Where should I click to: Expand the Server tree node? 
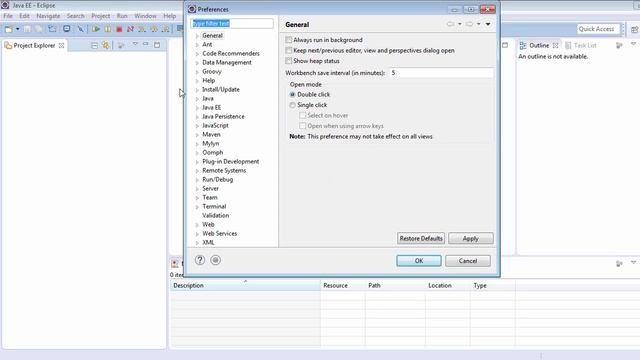coord(197,189)
